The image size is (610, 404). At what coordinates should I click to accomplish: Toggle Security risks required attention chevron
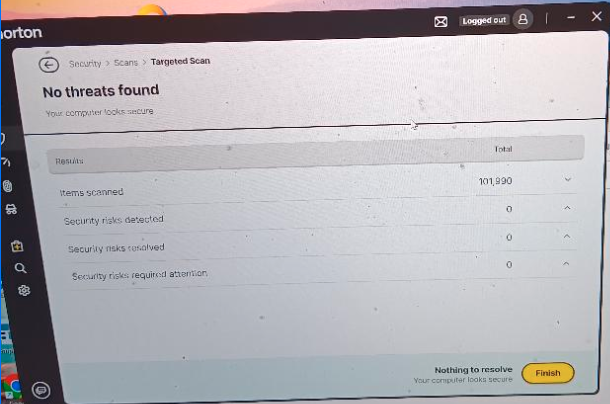click(x=566, y=264)
